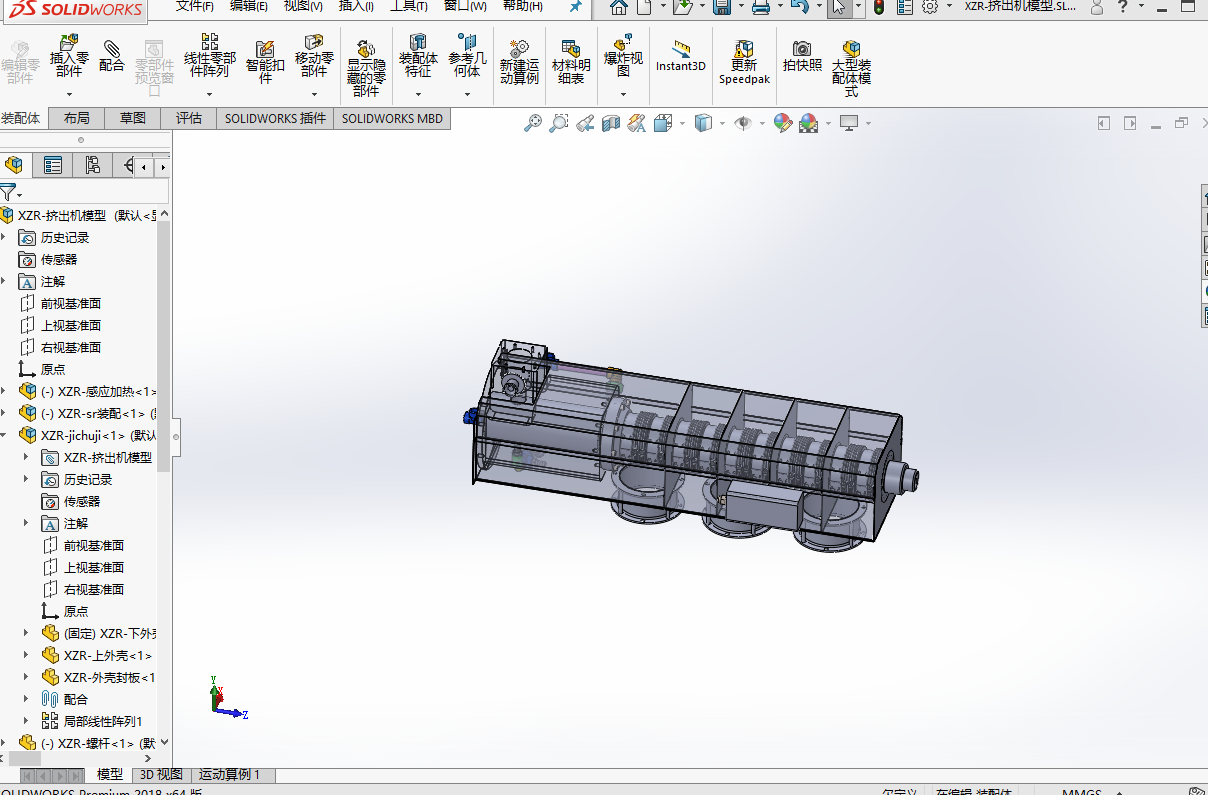Click the Section View icon
The width and height of the screenshot is (1208, 795).
pos(611,123)
